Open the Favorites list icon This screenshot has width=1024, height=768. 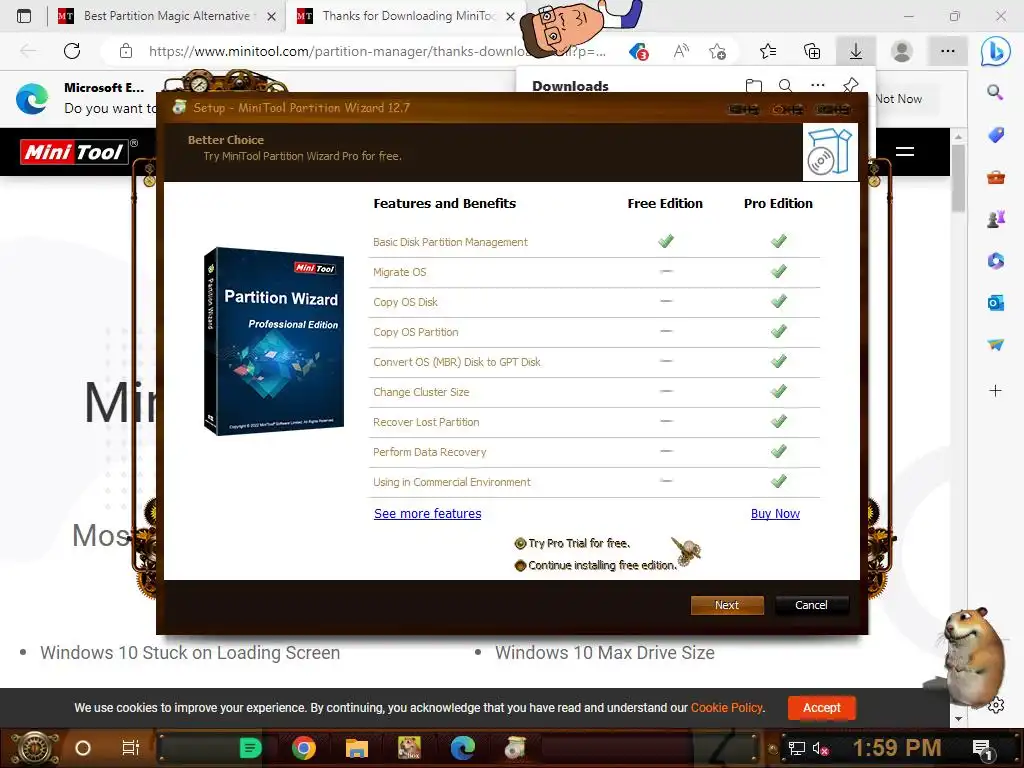[768, 51]
